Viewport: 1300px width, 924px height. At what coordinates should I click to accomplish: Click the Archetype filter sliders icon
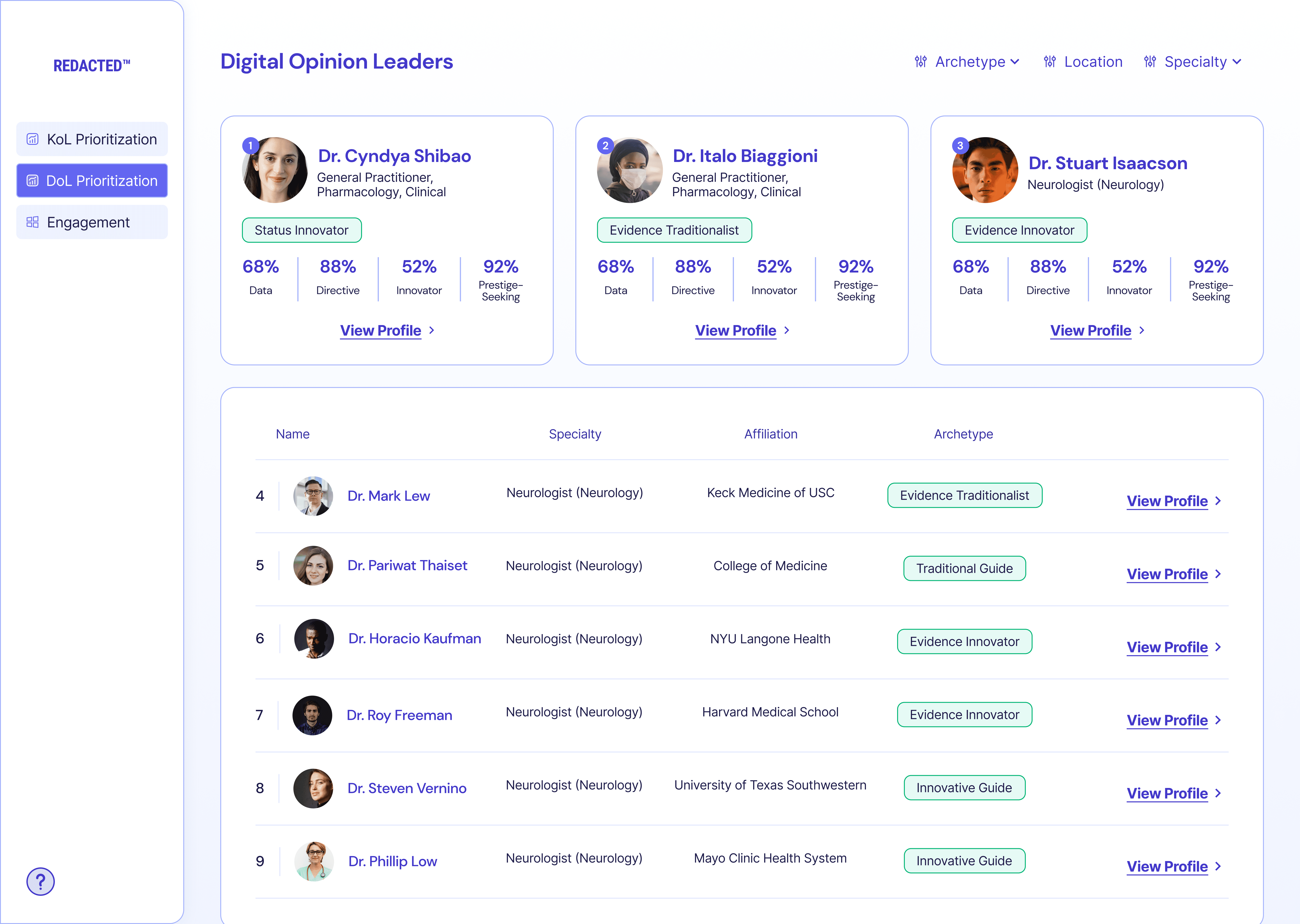click(x=921, y=61)
